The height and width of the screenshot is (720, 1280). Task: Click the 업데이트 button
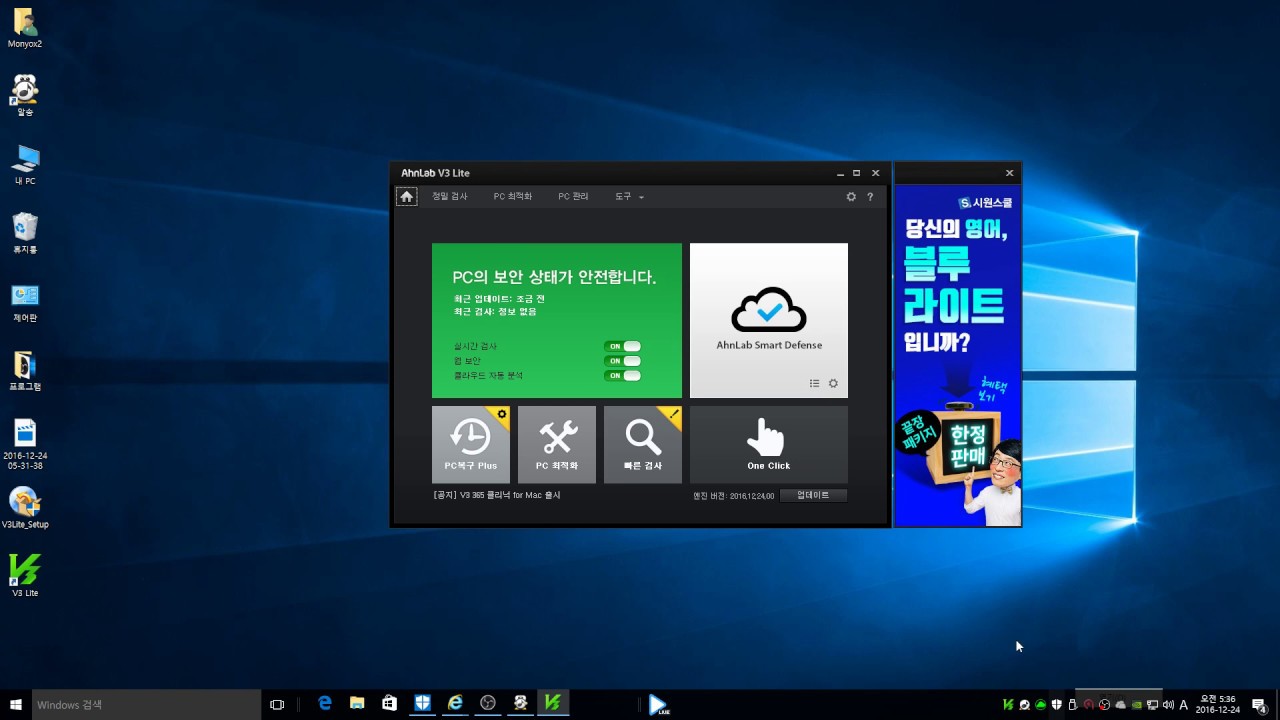click(813, 495)
